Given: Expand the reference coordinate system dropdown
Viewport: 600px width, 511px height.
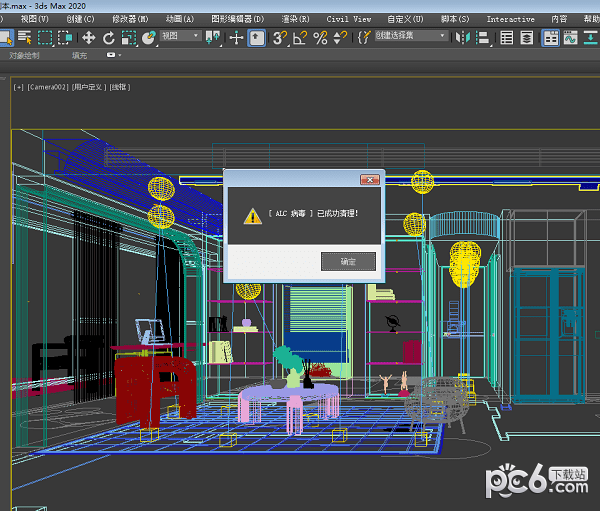Looking at the screenshot, I should coord(180,37).
